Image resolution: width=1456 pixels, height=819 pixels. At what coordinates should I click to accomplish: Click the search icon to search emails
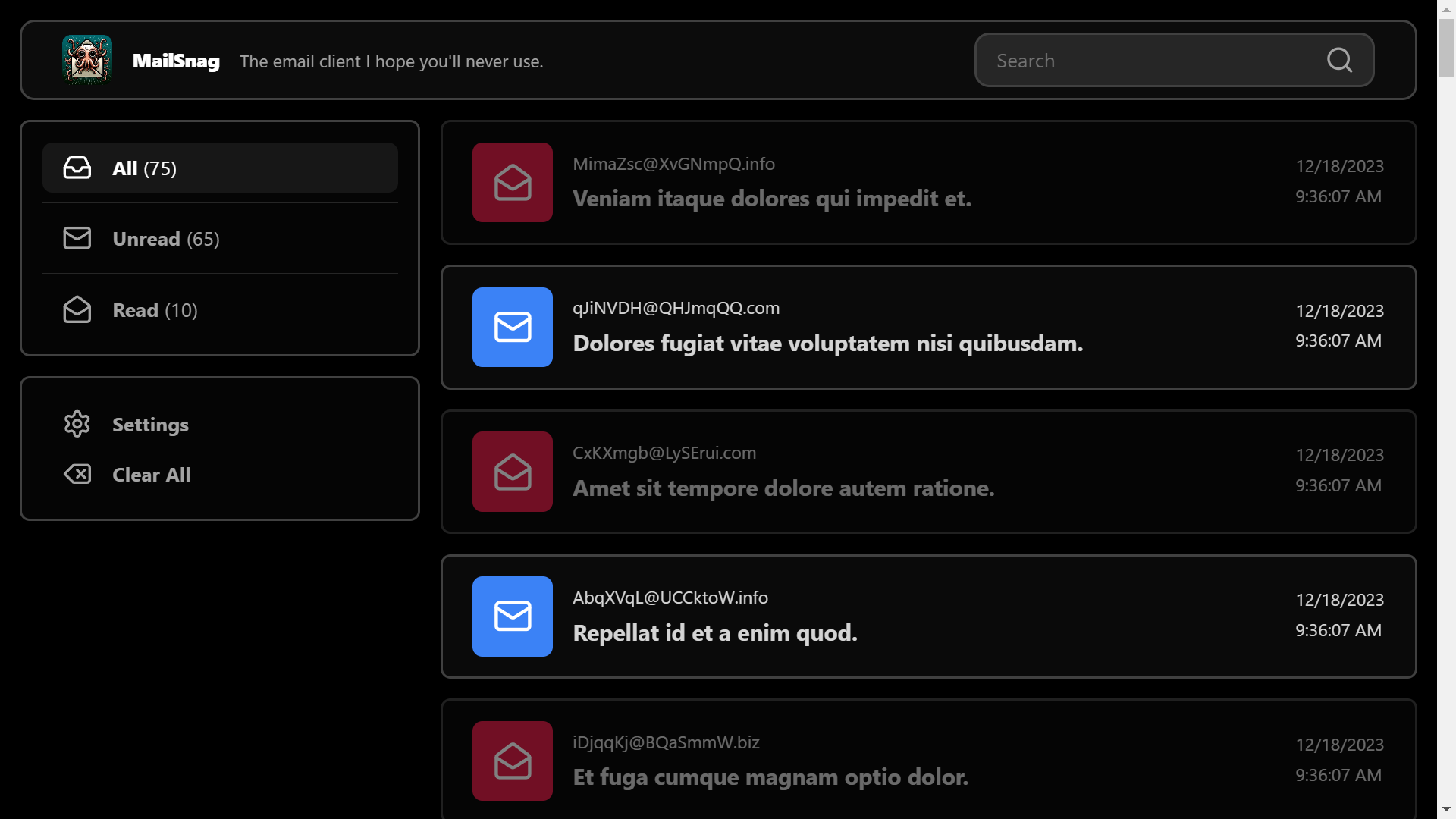tap(1340, 60)
